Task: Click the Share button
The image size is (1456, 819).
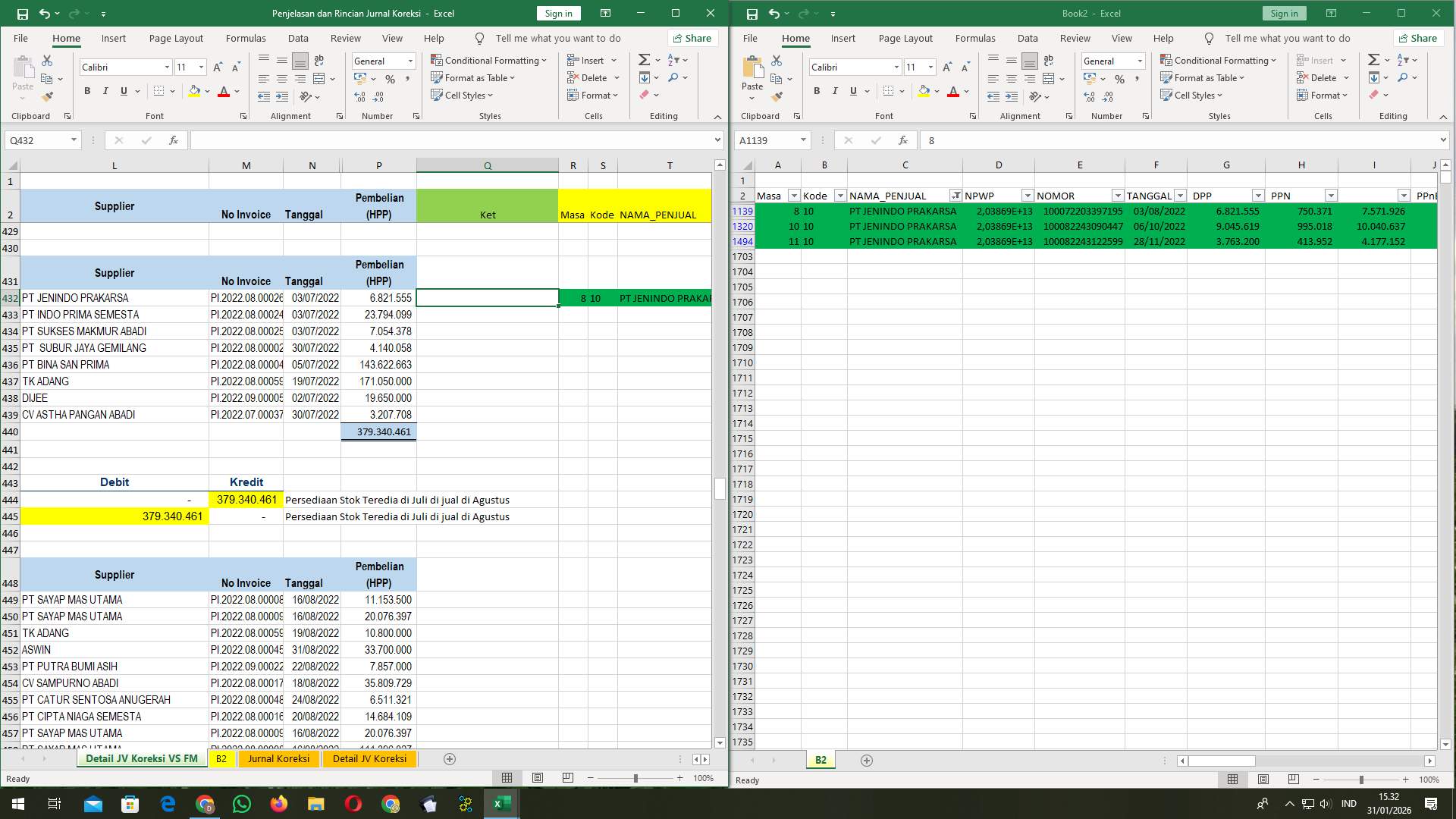Action: (692, 38)
